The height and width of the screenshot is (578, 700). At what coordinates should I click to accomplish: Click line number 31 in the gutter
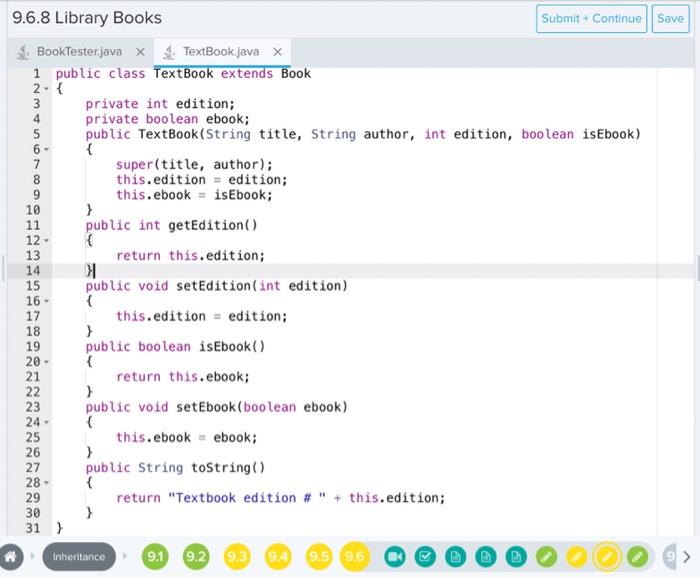pyautogui.click(x=33, y=528)
